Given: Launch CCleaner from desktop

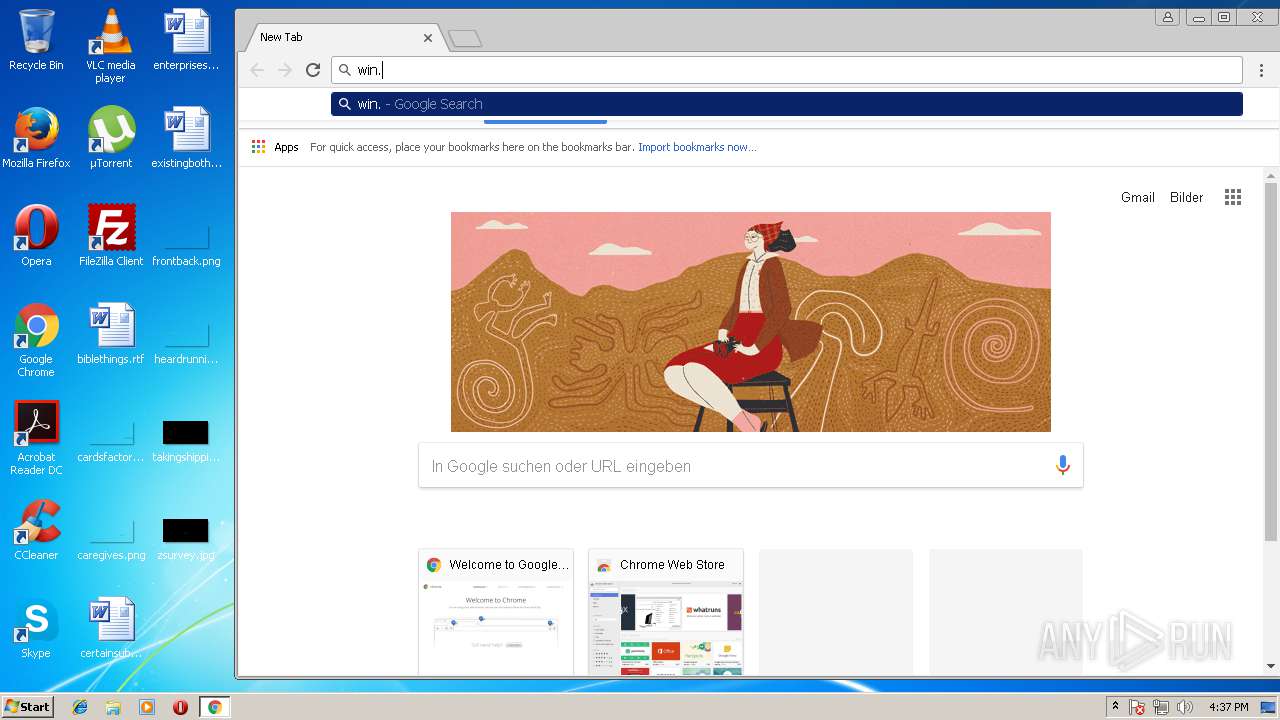Looking at the screenshot, I should click(36, 530).
